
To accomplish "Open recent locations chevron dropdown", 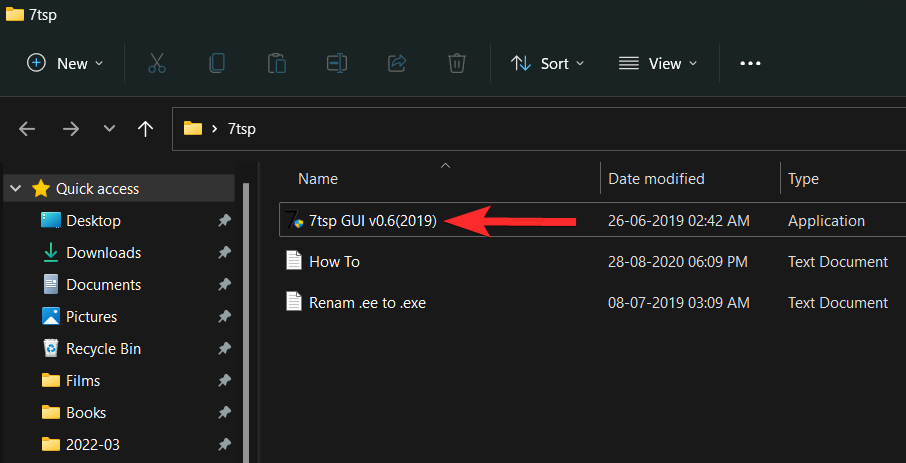I will [109, 128].
